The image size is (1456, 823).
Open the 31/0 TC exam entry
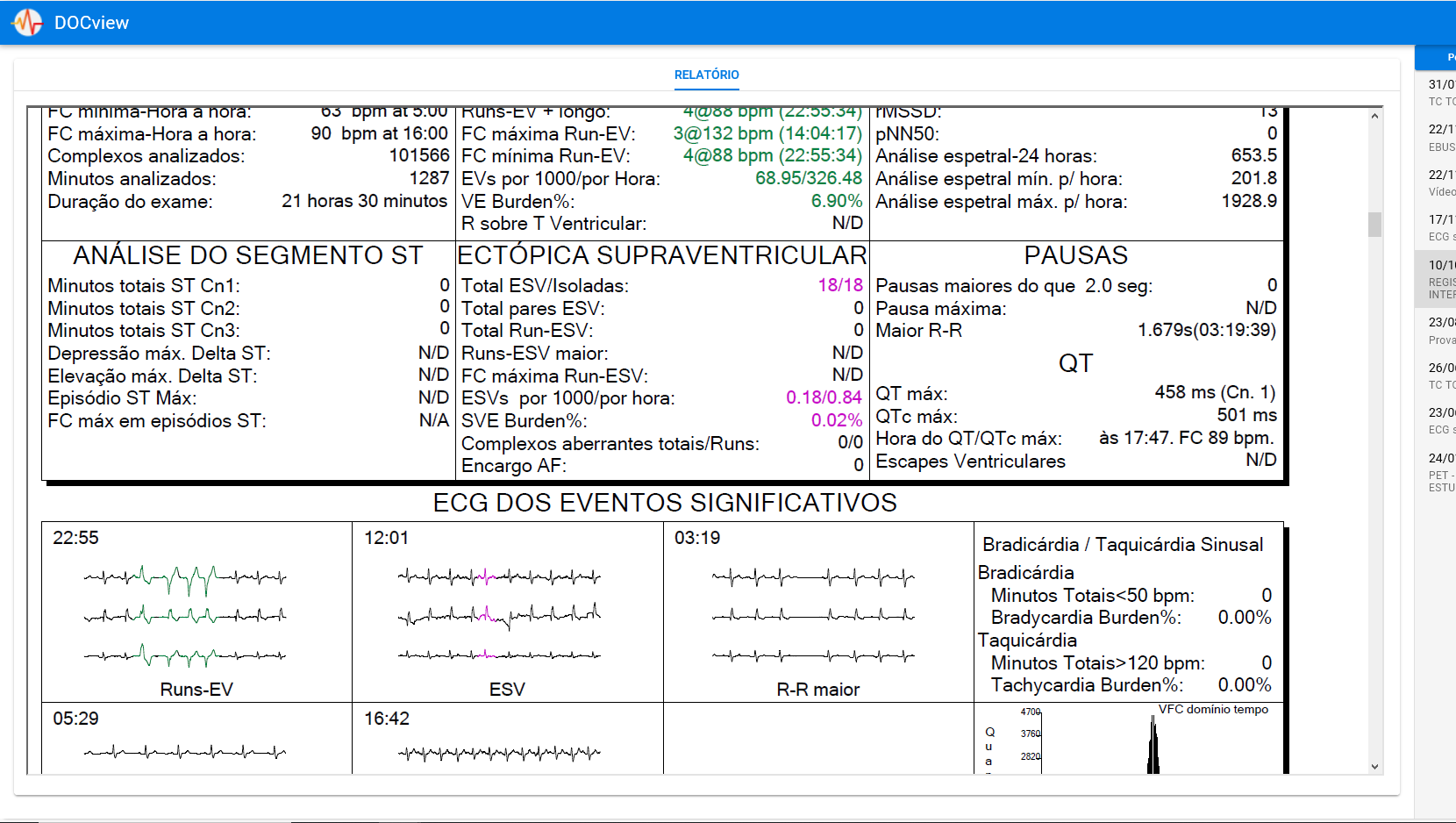click(1441, 92)
